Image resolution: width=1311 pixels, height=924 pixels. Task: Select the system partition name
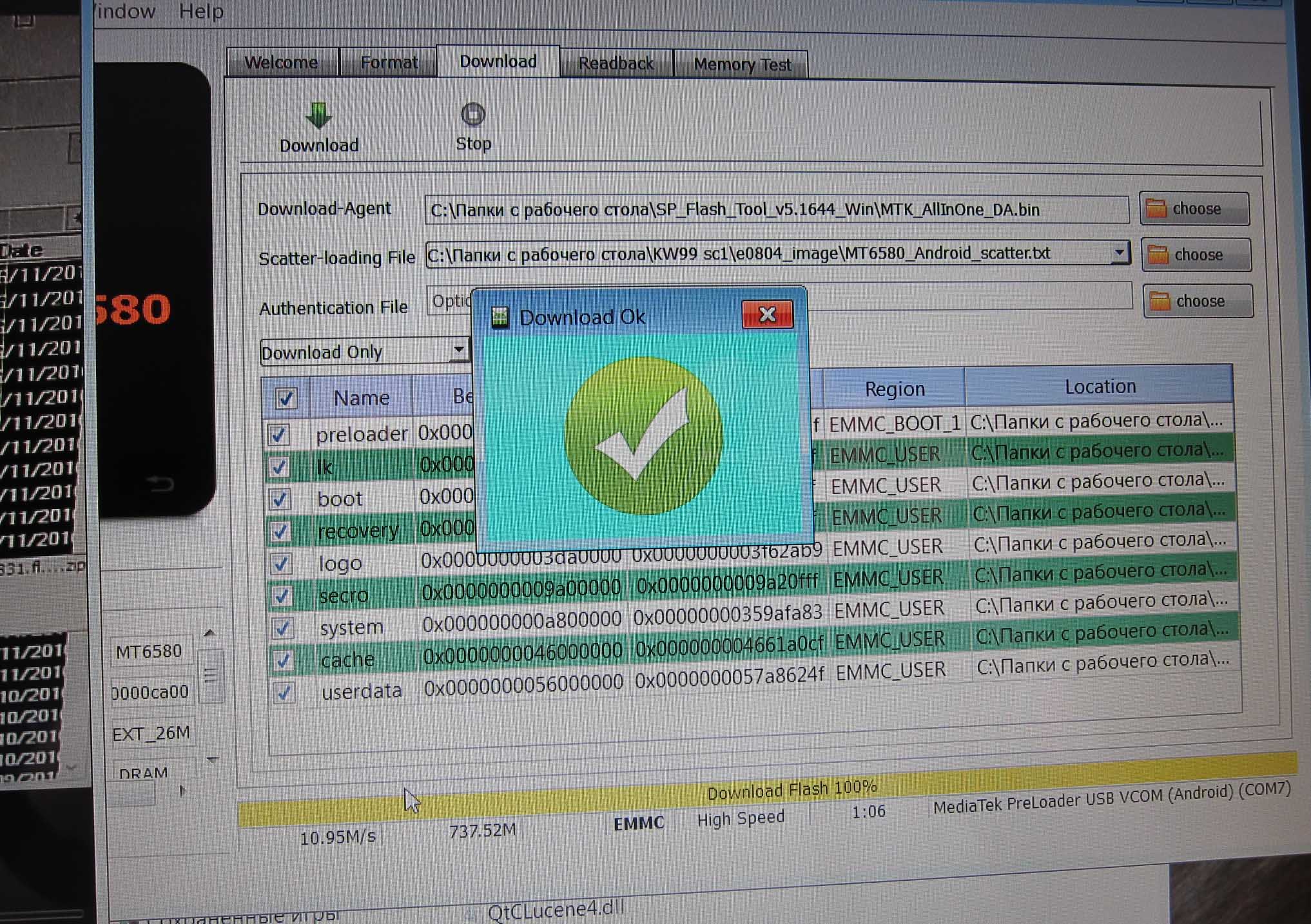[352, 627]
